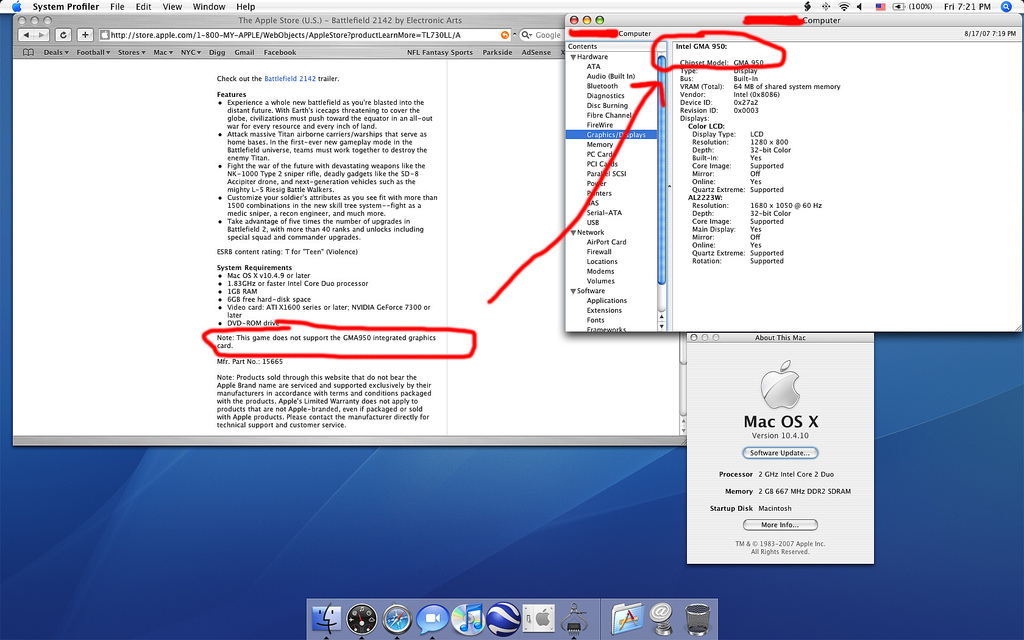Open the System Profiler application menu

[x=66, y=7]
